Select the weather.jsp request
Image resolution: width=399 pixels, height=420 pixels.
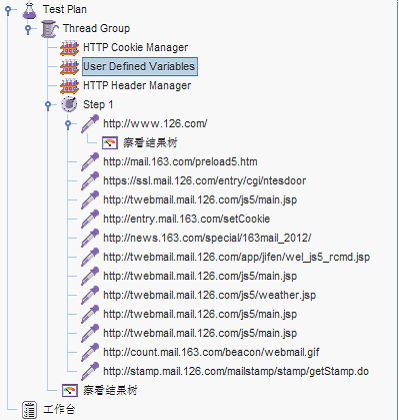(209, 295)
